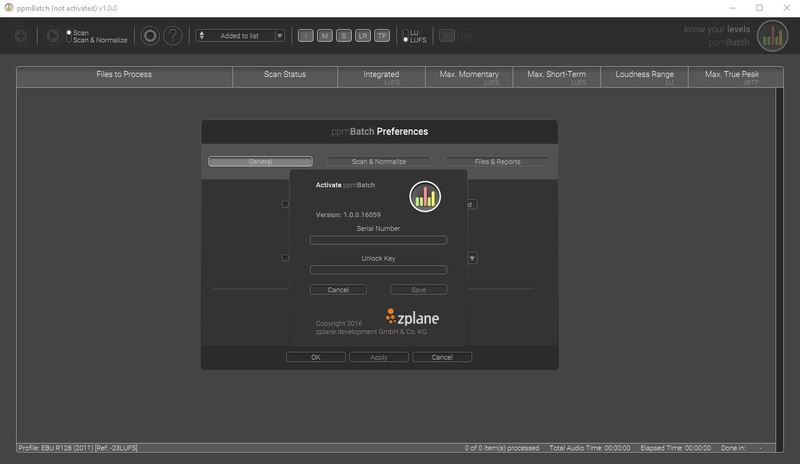Open preferences via the gear icon

pyautogui.click(x=150, y=36)
